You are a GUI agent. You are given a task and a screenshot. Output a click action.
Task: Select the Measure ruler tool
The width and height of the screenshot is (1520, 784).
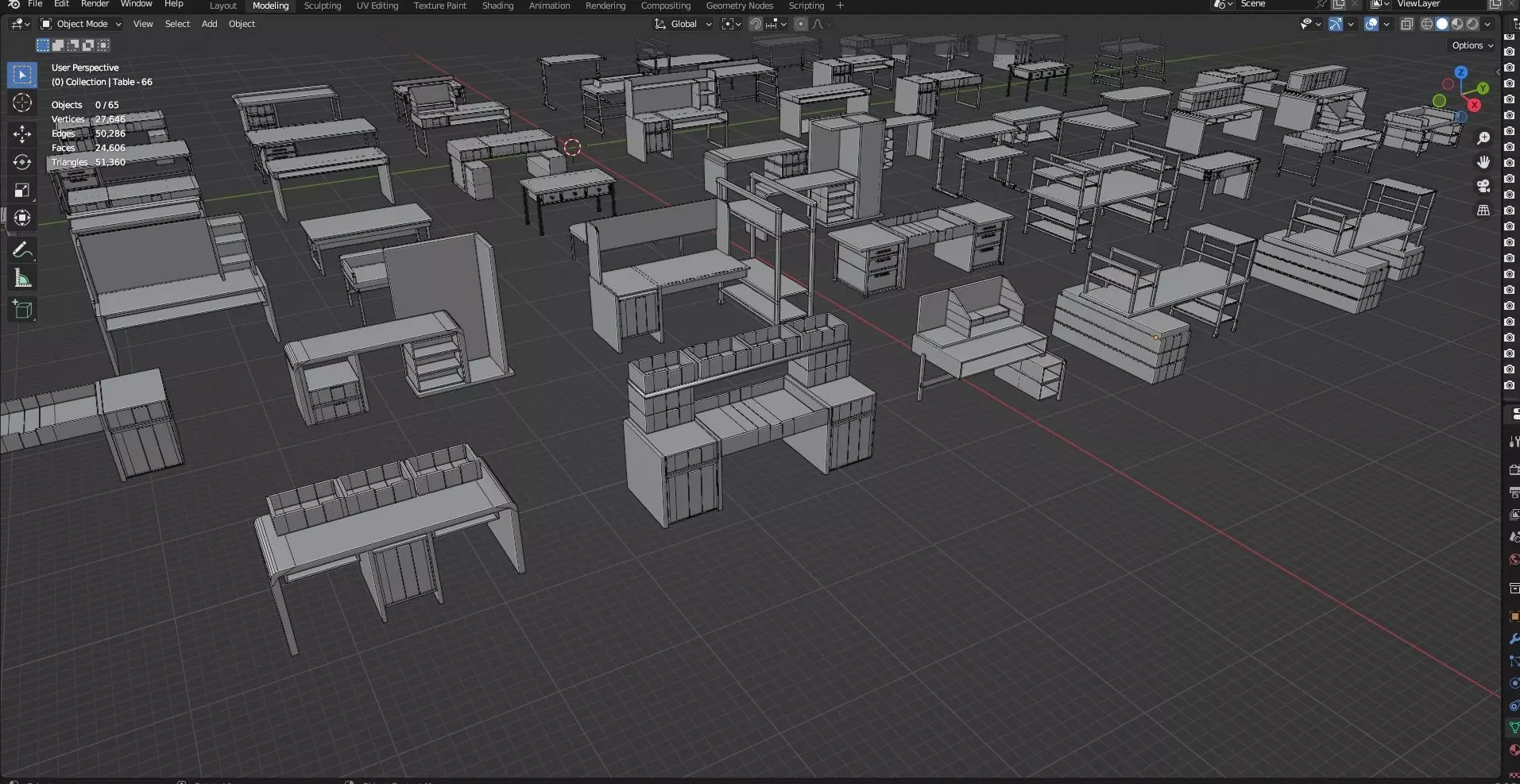pyautogui.click(x=22, y=278)
